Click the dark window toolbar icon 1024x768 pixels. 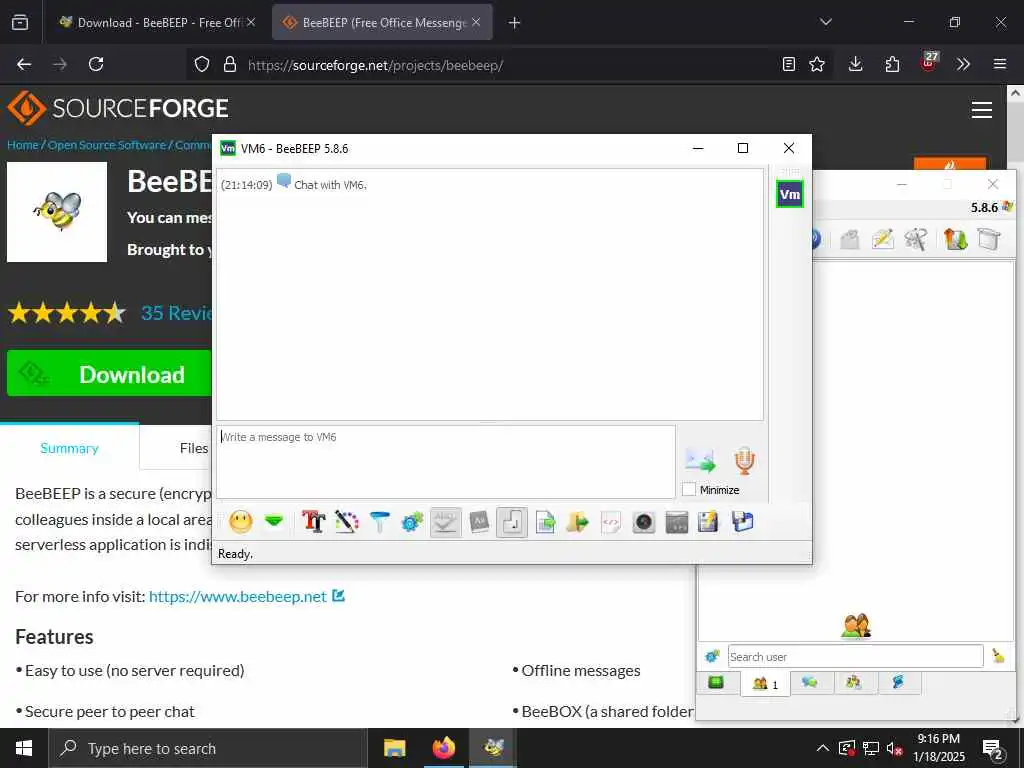pos(677,522)
